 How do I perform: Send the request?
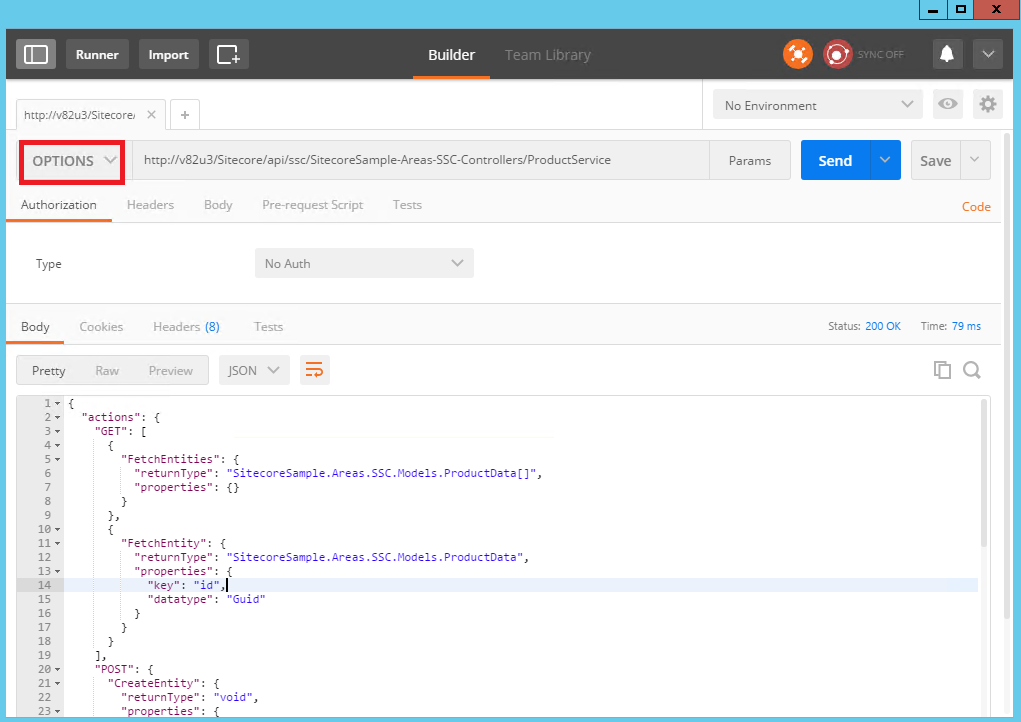point(835,160)
